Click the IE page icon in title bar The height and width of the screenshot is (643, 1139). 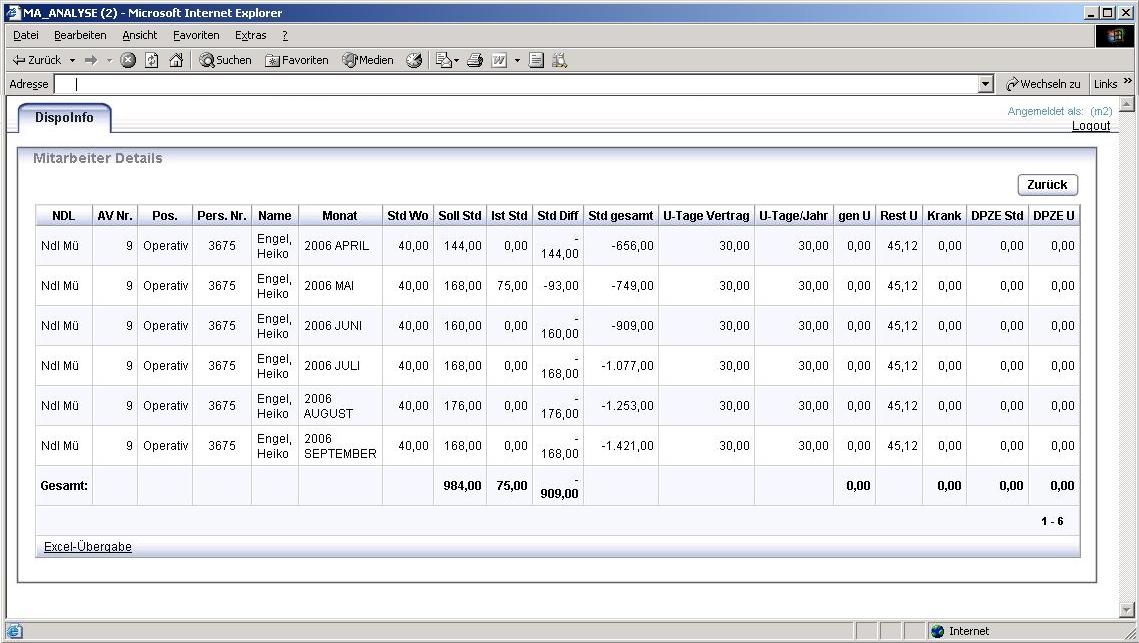[12, 12]
